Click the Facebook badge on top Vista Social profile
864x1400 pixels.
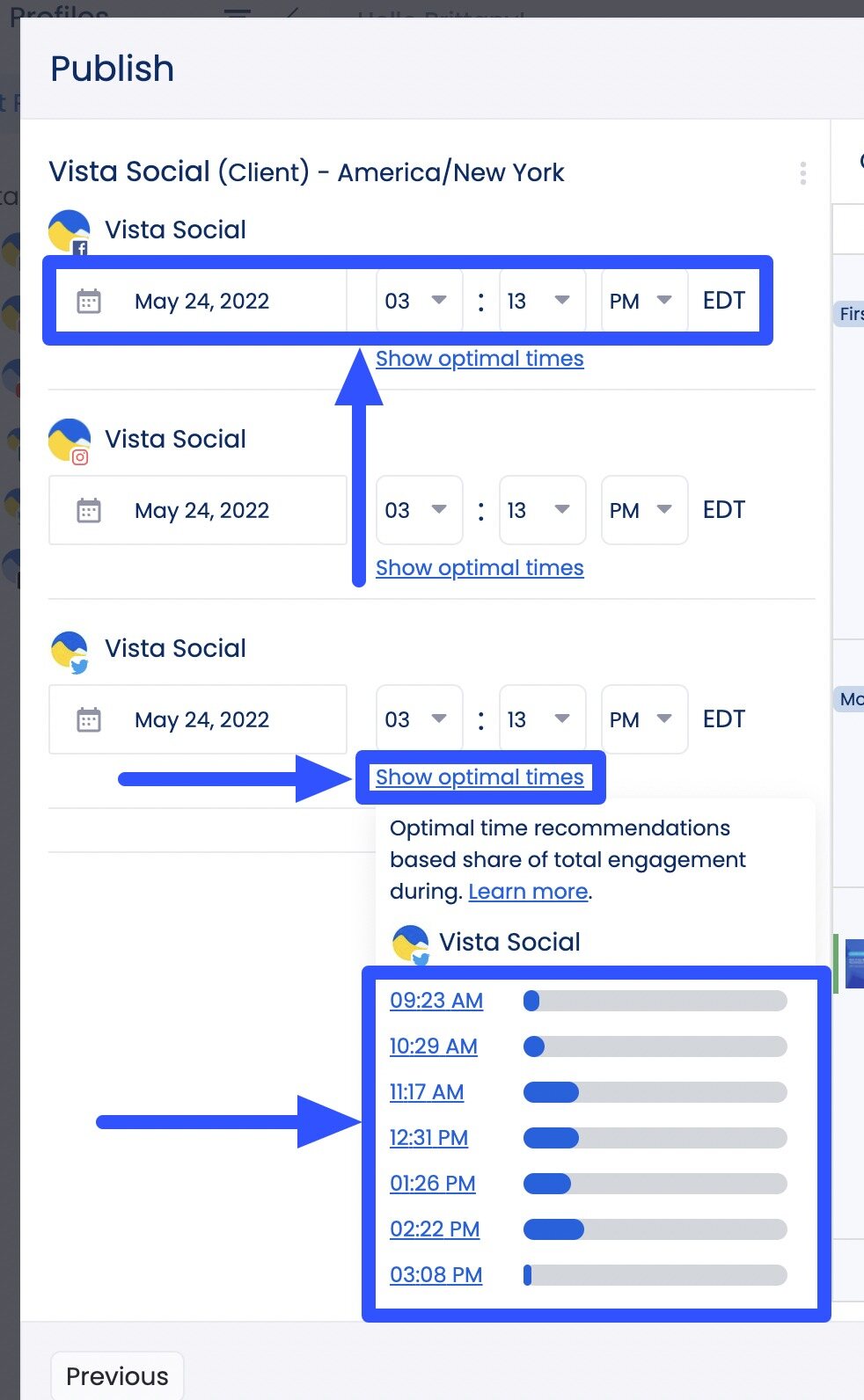coord(81,250)
